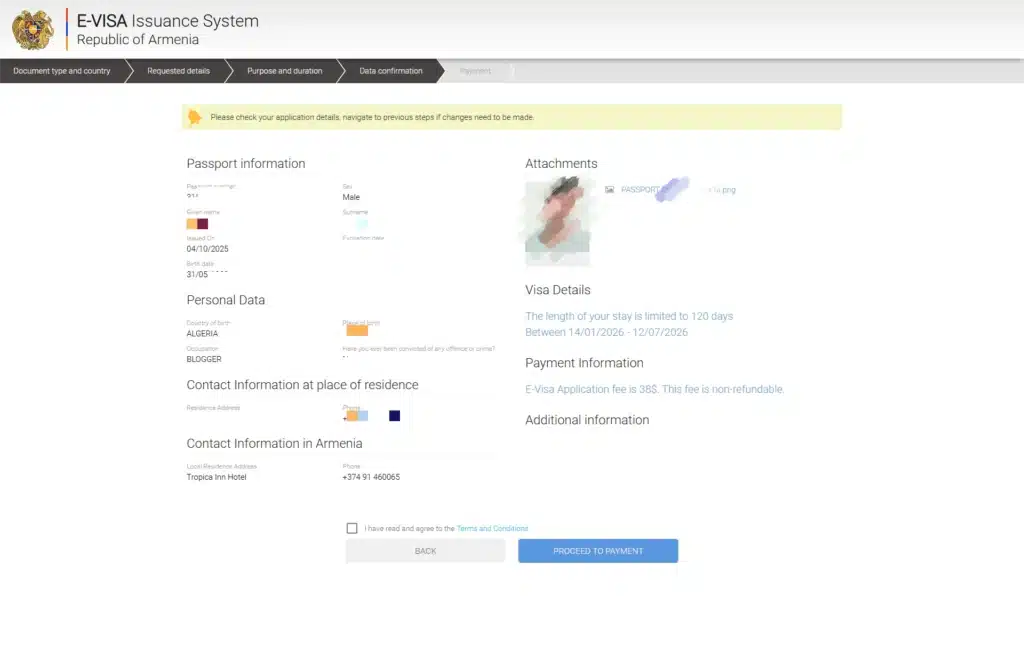Select the Tropica Inn Hotel address text

[x=216, y=477]
